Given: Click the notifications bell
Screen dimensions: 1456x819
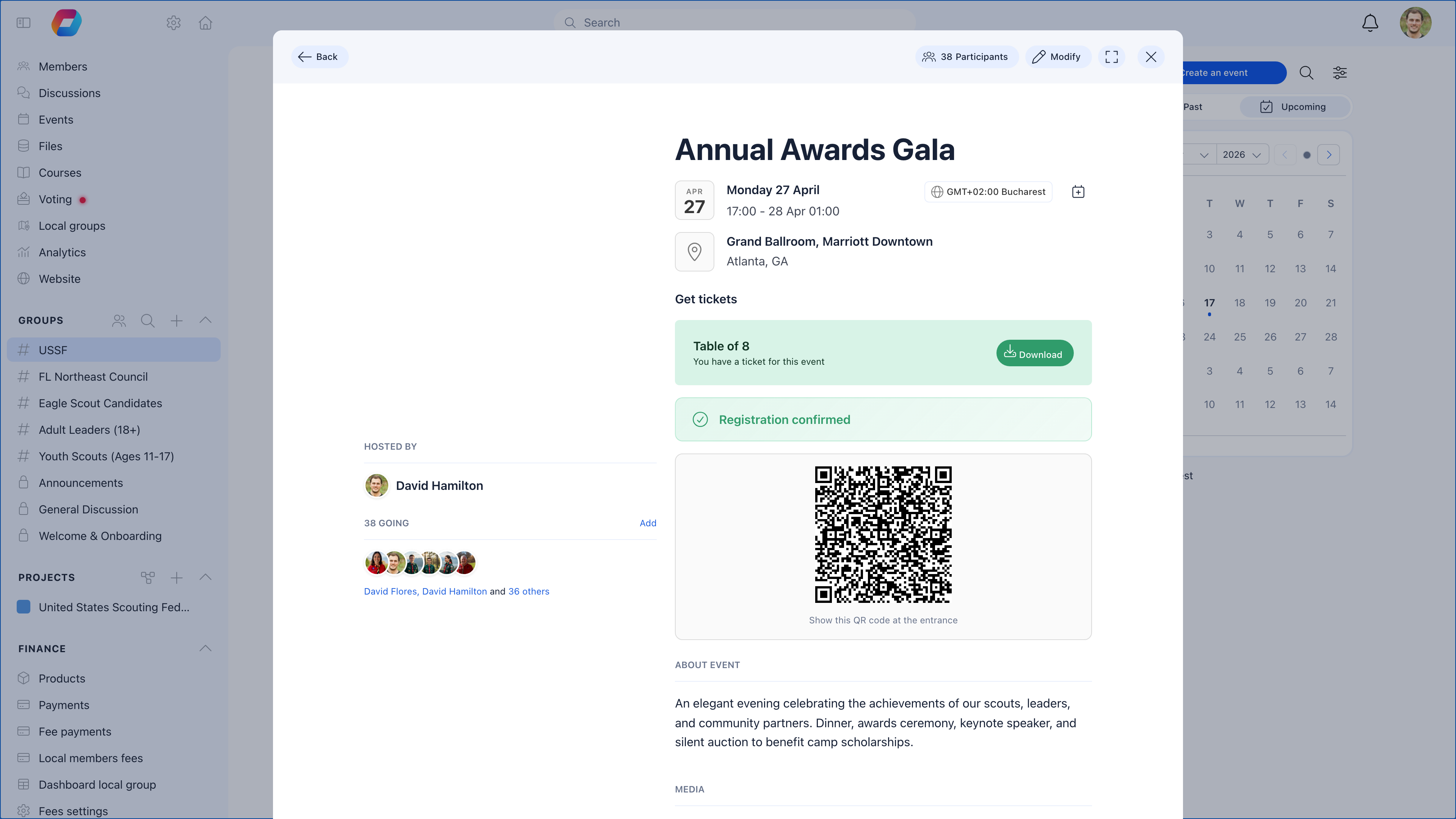Looking at the screenshot, I should click(1370, 23).
